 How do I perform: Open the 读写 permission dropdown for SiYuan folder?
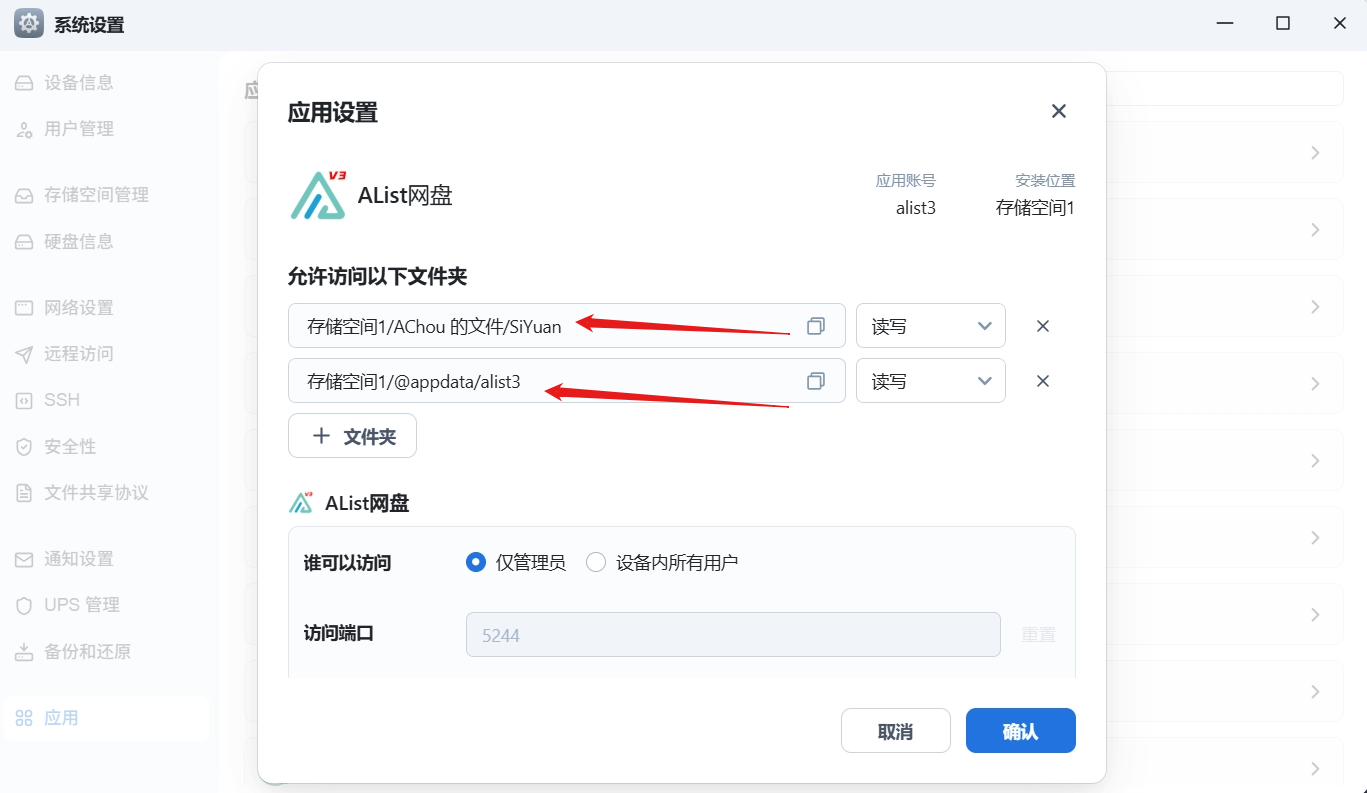tap(931, 326)
